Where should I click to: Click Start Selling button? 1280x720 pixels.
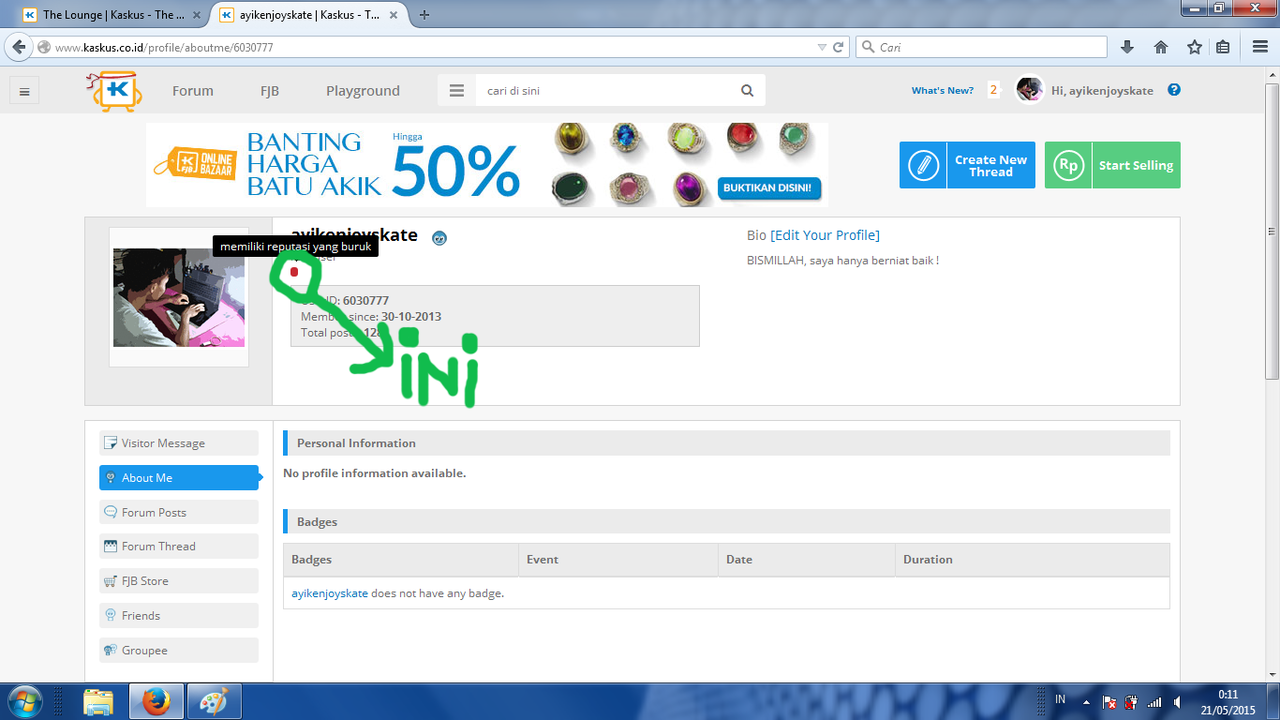[1112, 165]
